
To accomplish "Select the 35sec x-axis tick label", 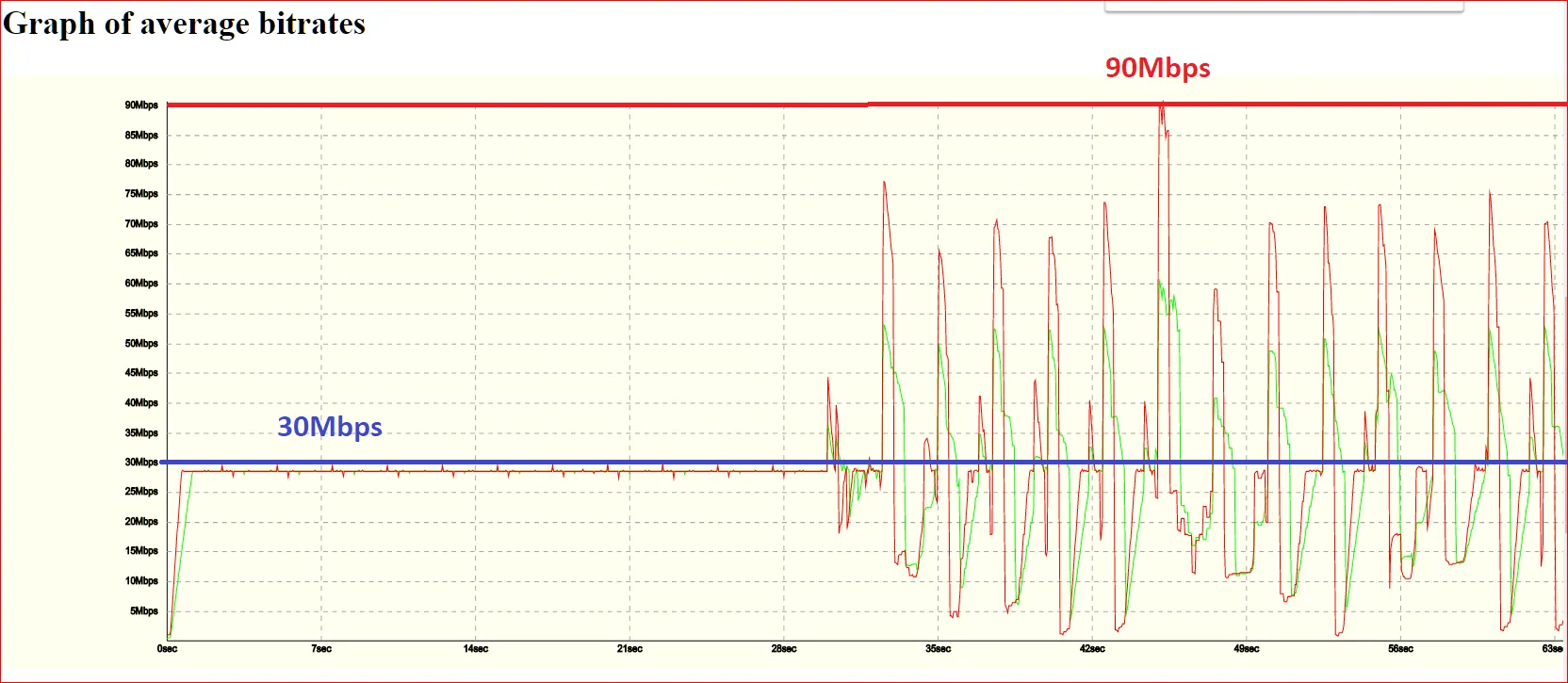I will 939,649.
